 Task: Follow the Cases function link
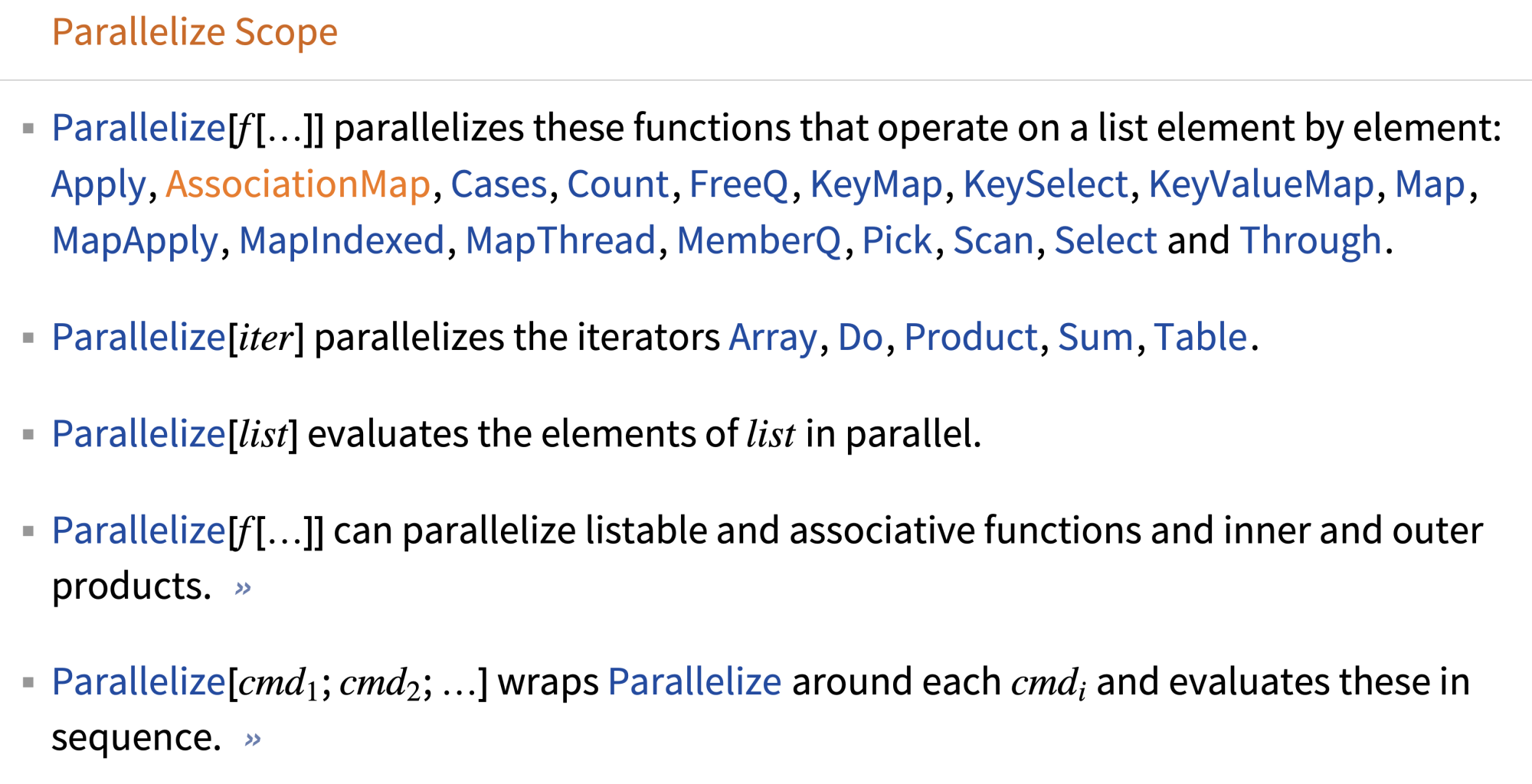tap(499, 185)
